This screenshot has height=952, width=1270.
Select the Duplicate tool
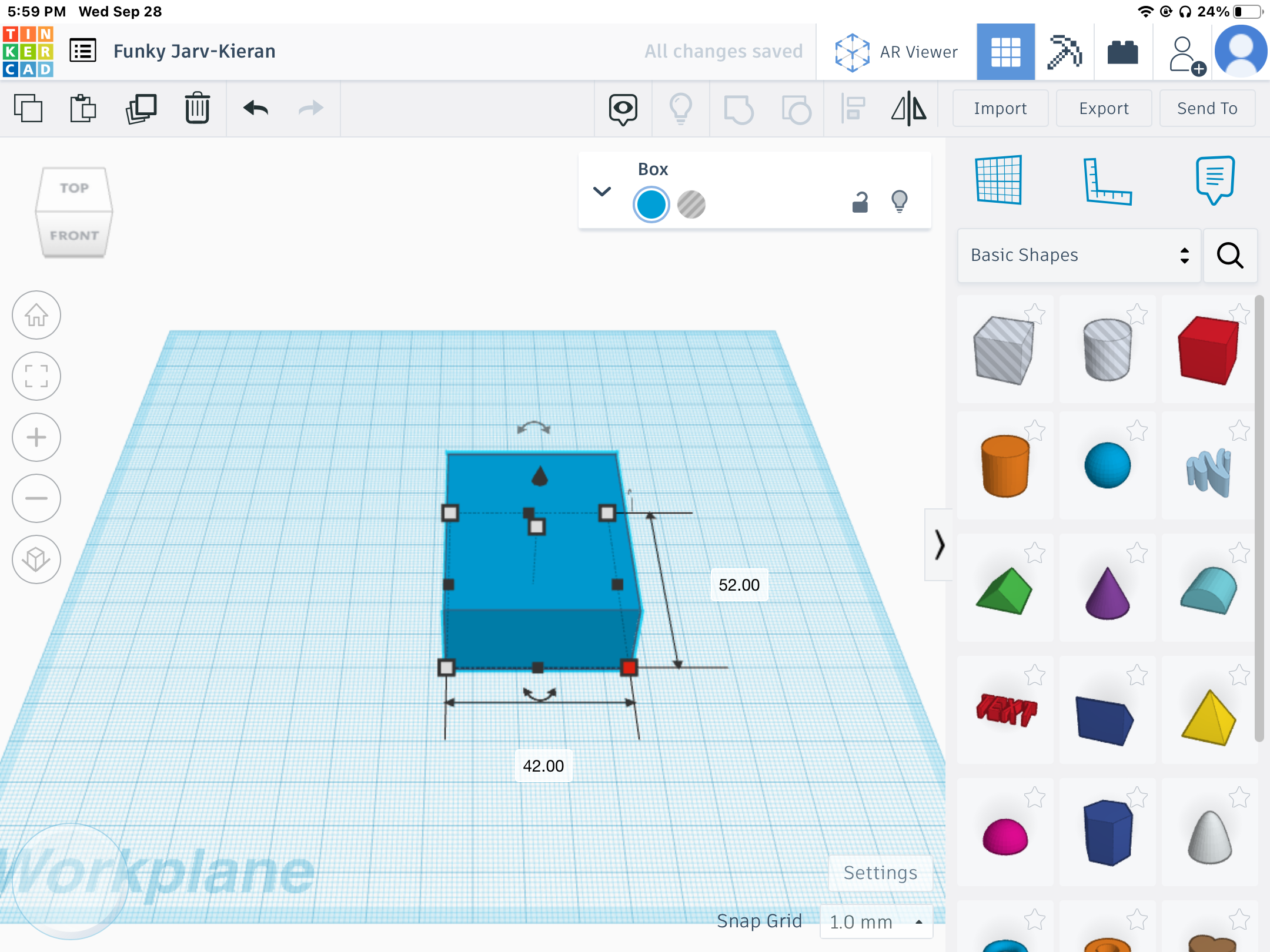pyautogui.click(x=142, y=108)
